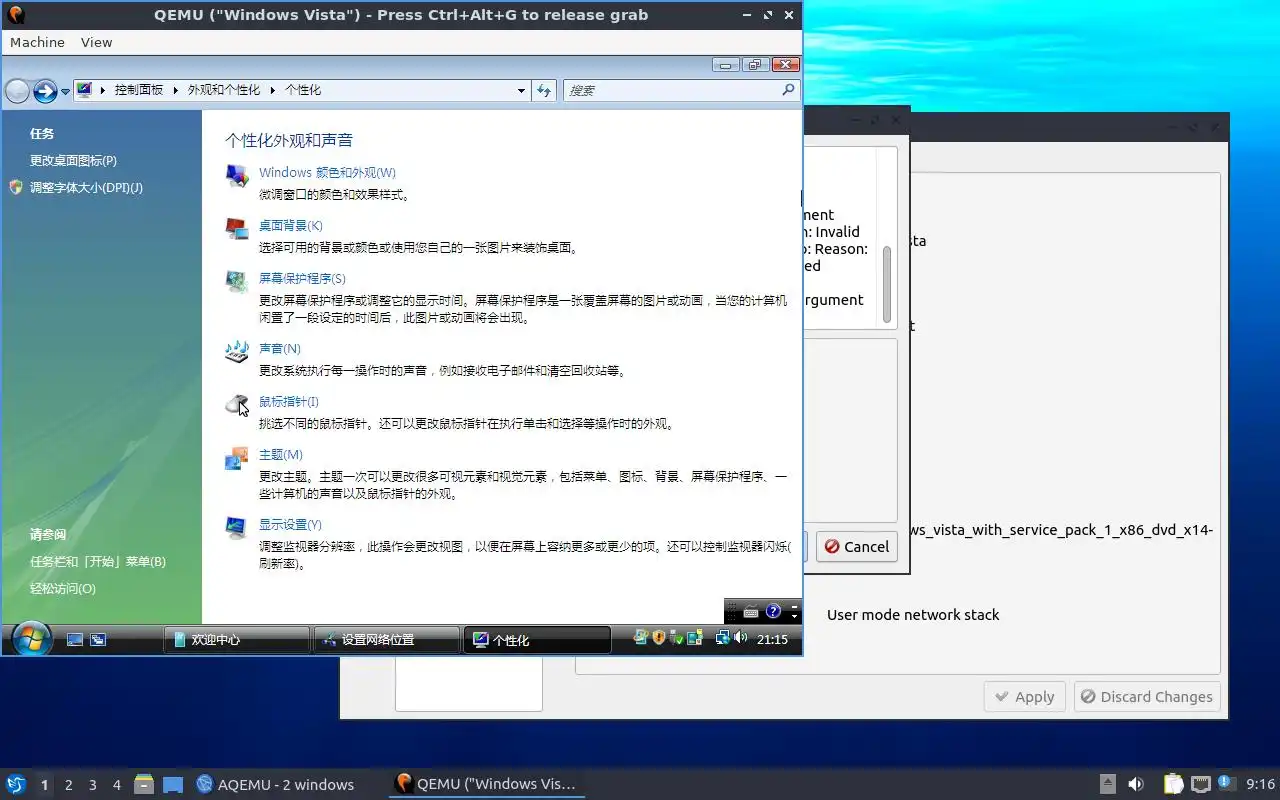Click the display settings monitor icon
This screenshot has height=800, width=1280.
coord(237,527)
